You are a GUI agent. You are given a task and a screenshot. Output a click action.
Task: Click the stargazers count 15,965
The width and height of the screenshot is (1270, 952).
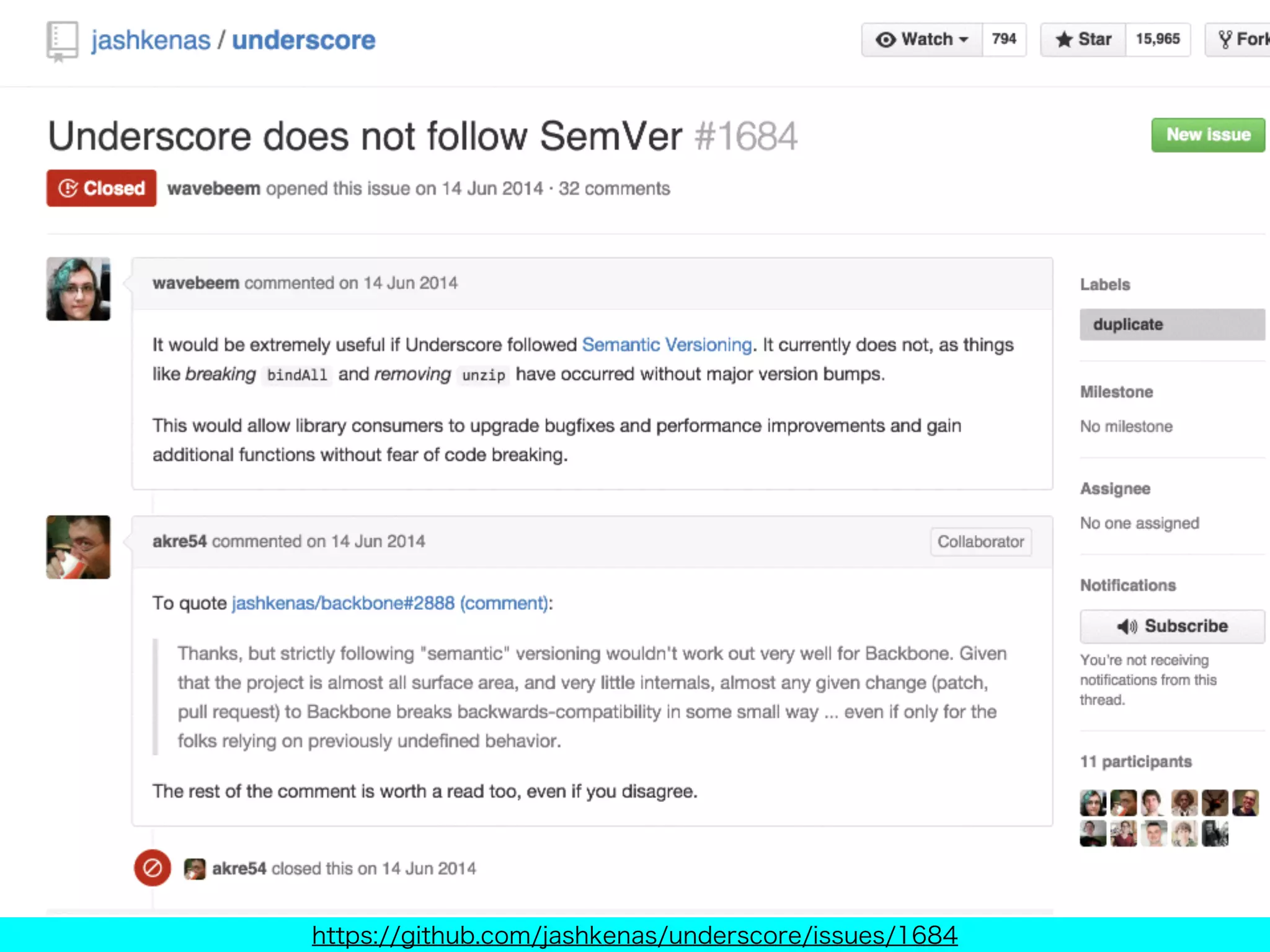[x=1158, y=40]
